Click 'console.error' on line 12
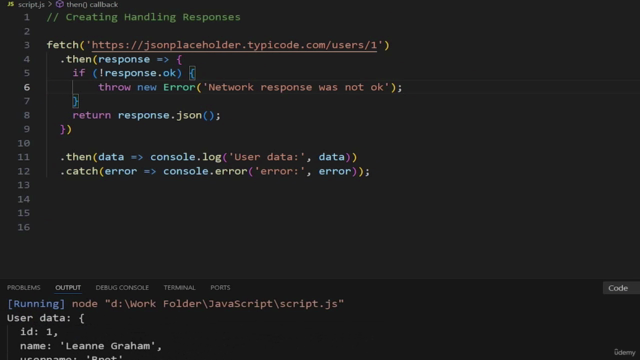 205,171
